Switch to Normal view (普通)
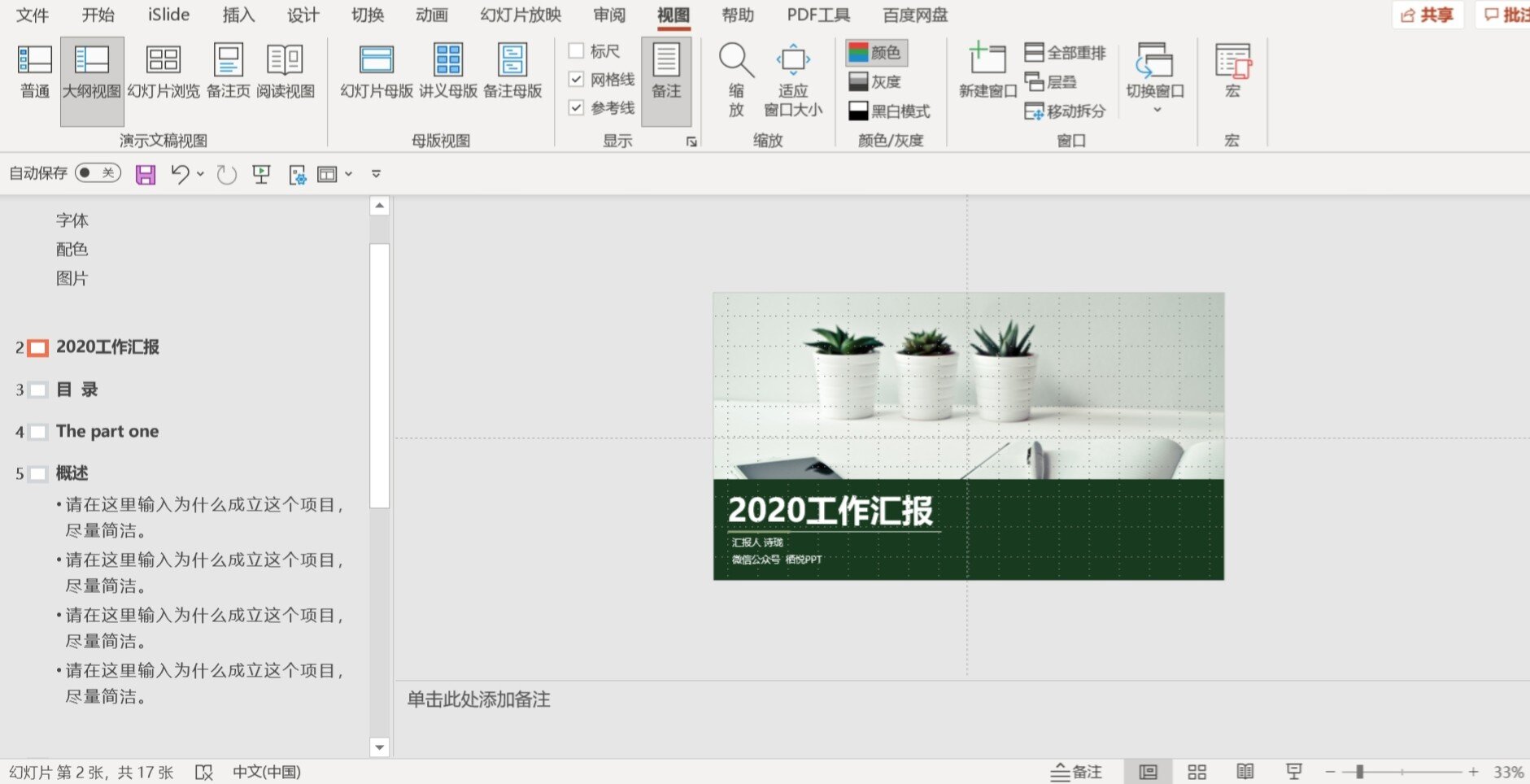1530x784 pixels. pyautogui.click(x=35, y=72)
